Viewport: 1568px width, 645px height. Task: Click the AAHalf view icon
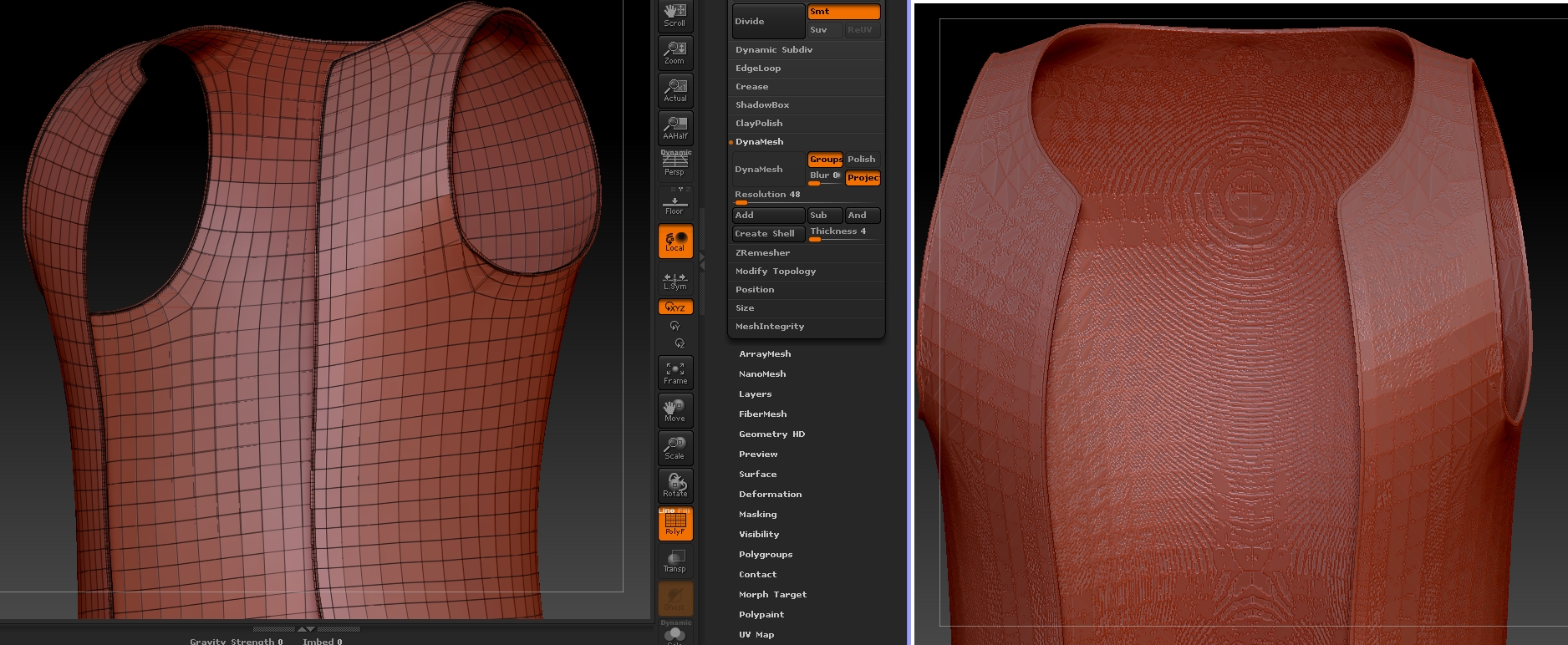point(675,127)
